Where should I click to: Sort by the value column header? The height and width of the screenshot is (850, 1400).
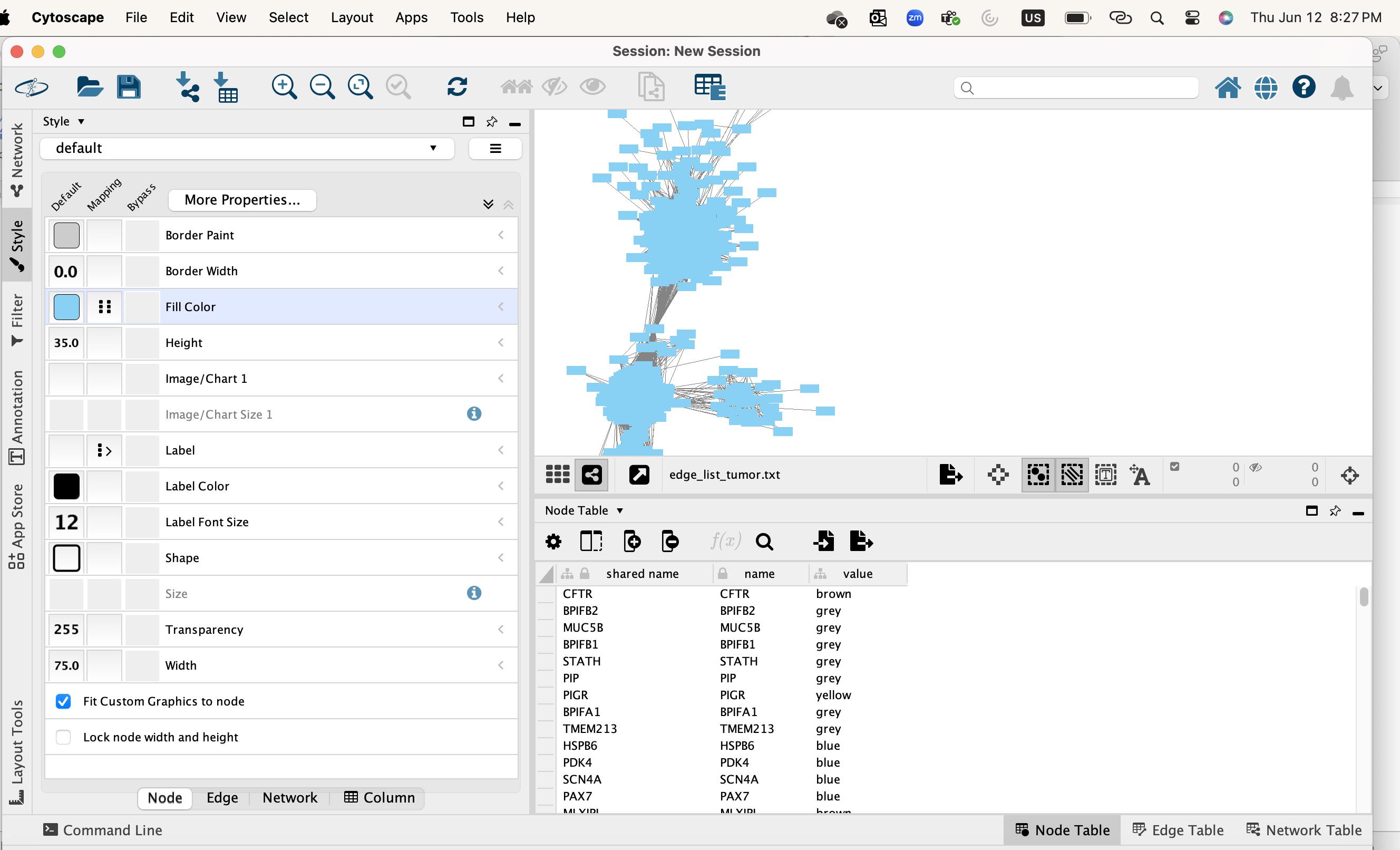coord(858,574)
